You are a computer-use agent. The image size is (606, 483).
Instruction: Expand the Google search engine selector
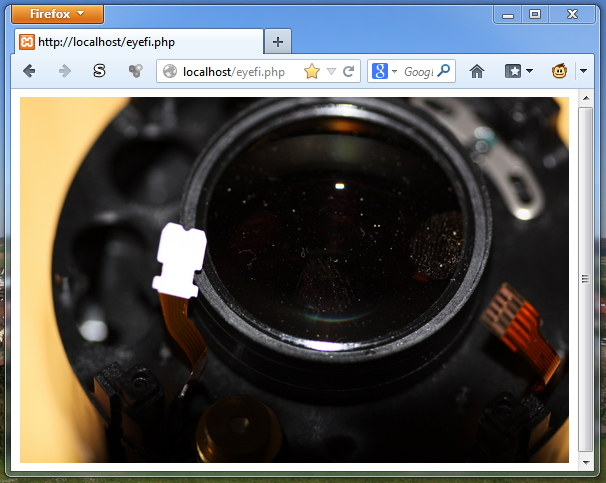(383, 71)
